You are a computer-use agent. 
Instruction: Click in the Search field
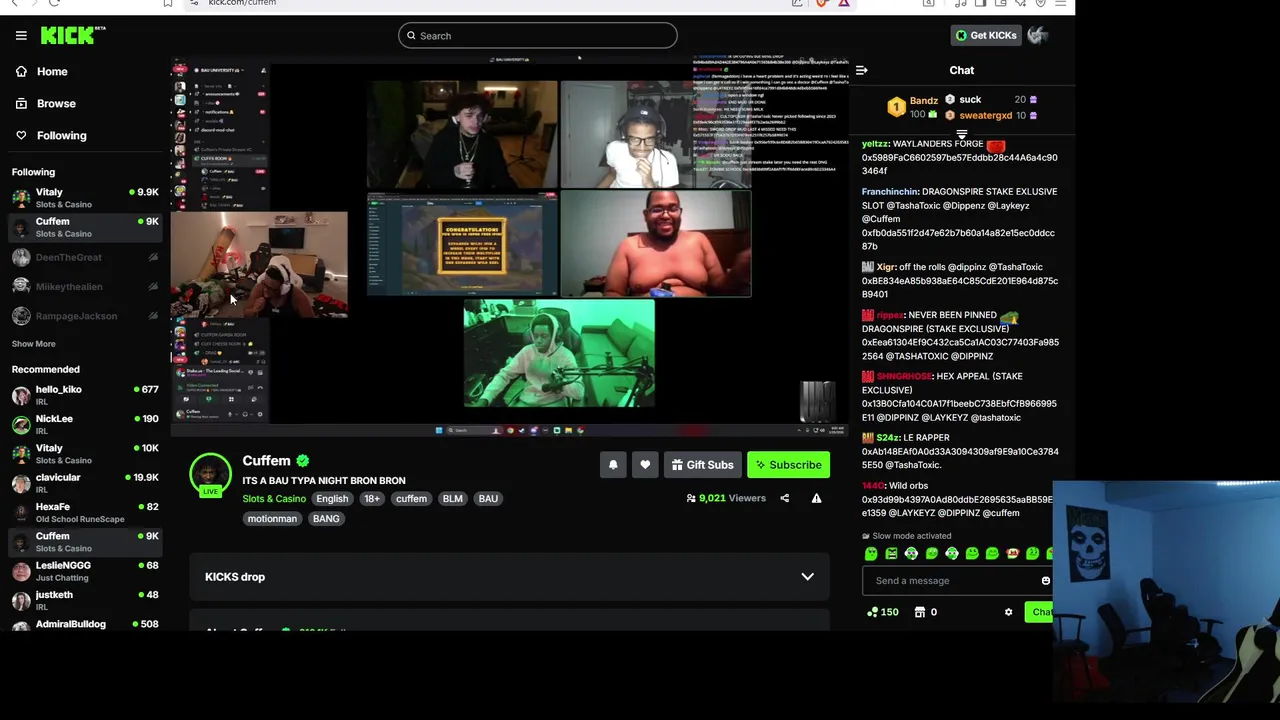[x=538, y=36]
